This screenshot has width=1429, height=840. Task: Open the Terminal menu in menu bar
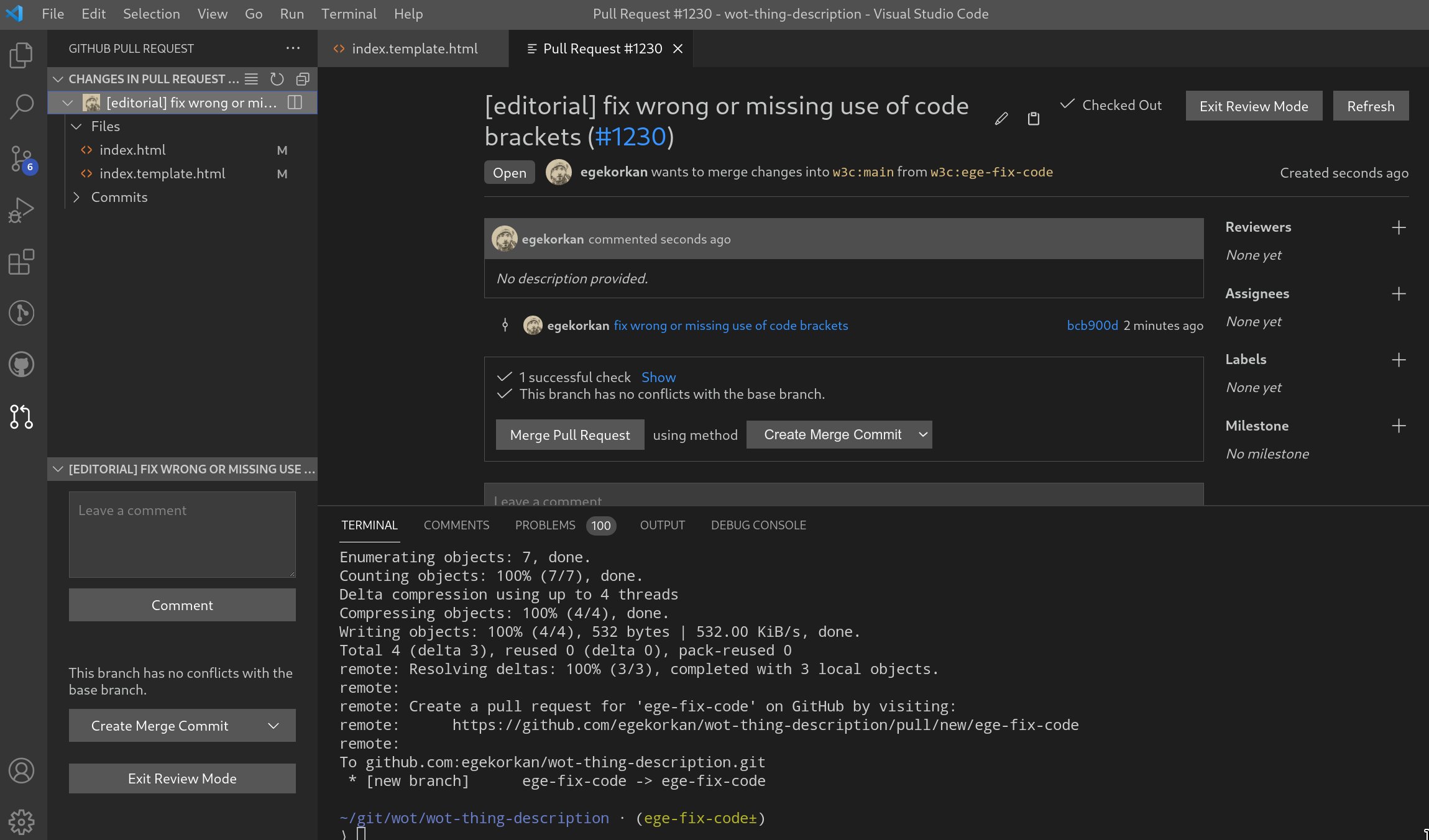point(348,14)
